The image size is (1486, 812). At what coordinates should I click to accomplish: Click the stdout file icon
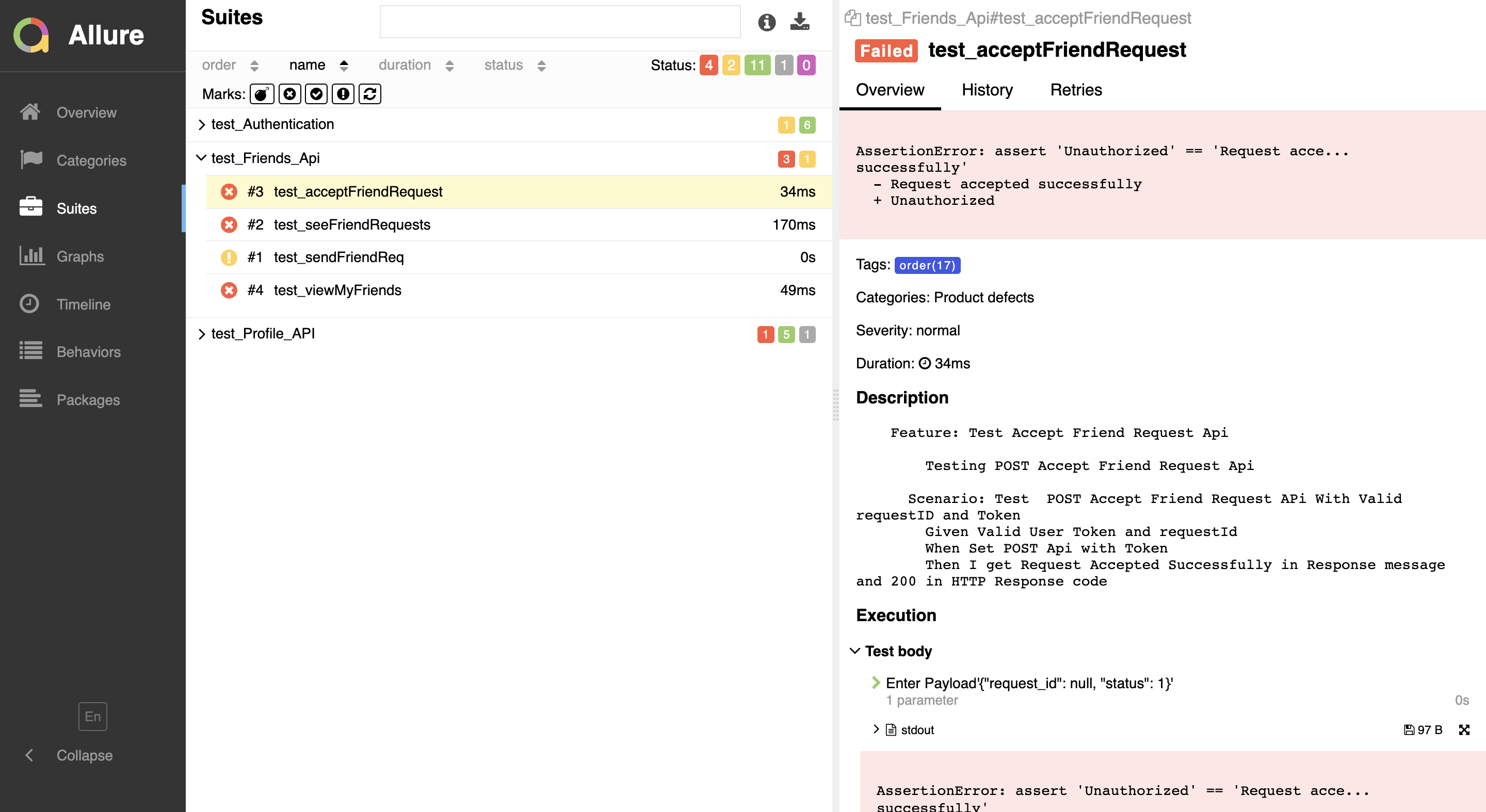click(891, 729)
